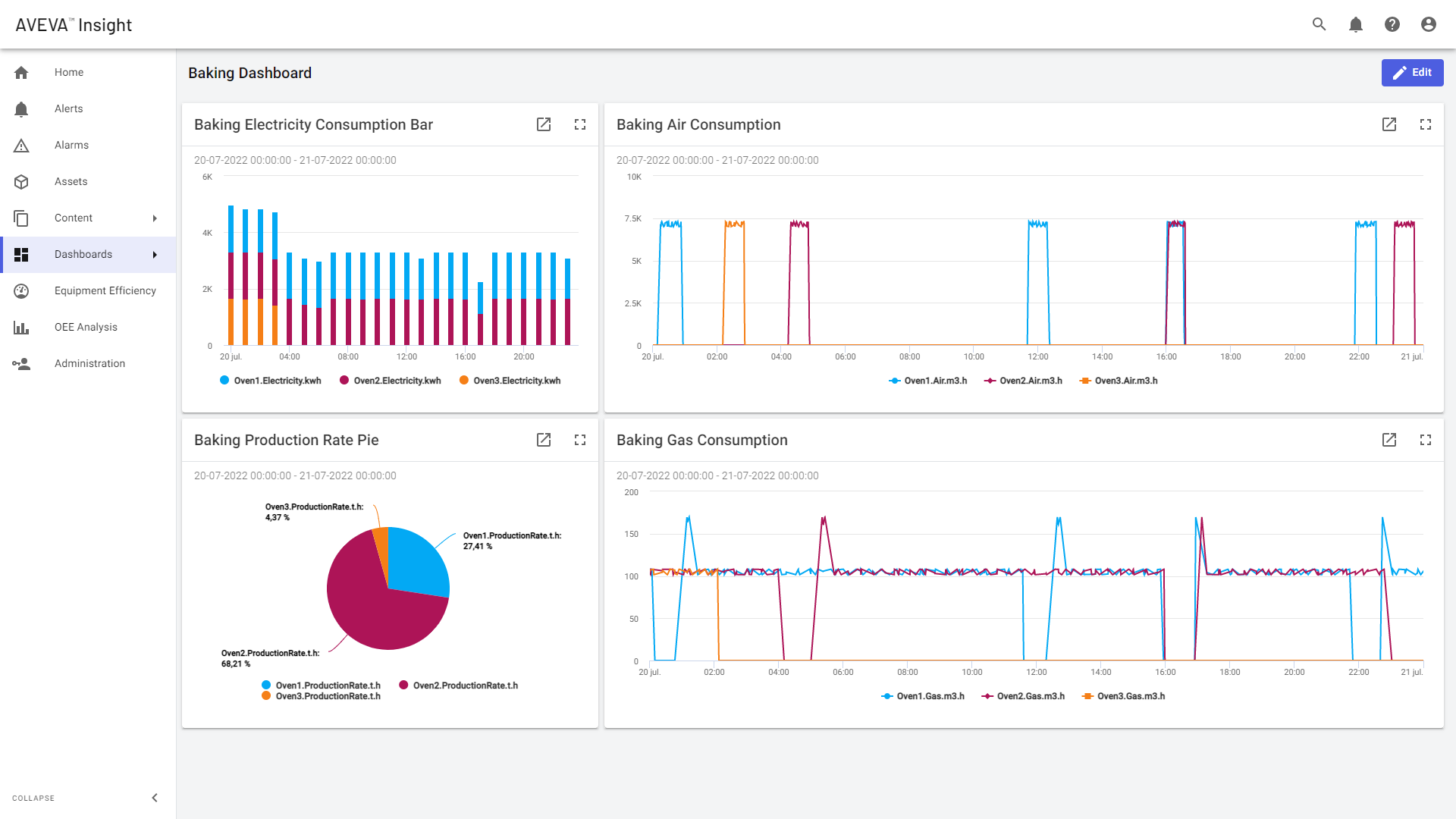
Task: Open Baking Electricity Consumption Bar in new window
Action: (544, 124)
